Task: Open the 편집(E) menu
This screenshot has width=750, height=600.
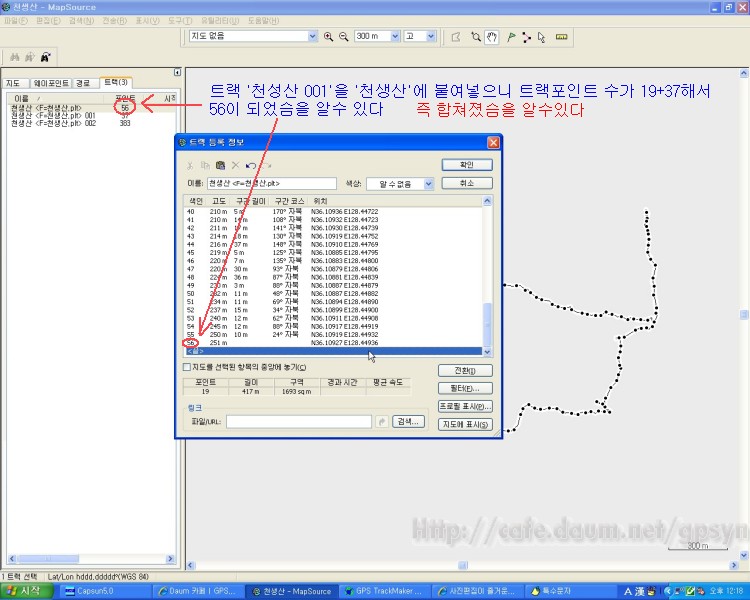Action: click(48, 21)
